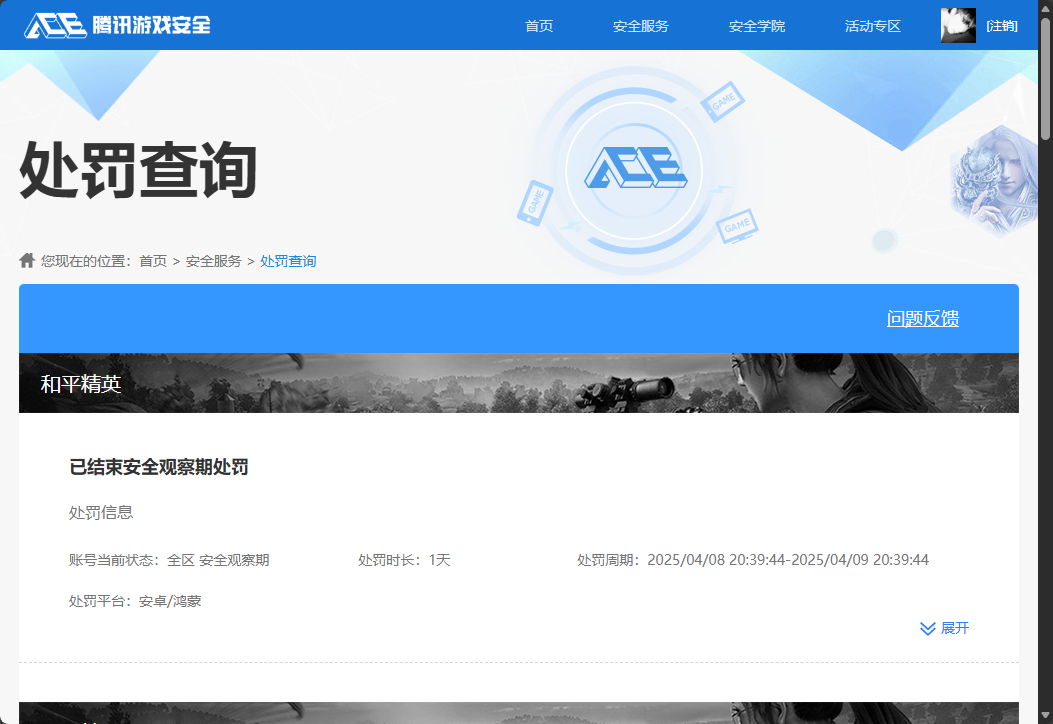1053x724 pixels.
Task: Click the blue 处罚查询 breadcrumb link
Action: tap(288, 261)
